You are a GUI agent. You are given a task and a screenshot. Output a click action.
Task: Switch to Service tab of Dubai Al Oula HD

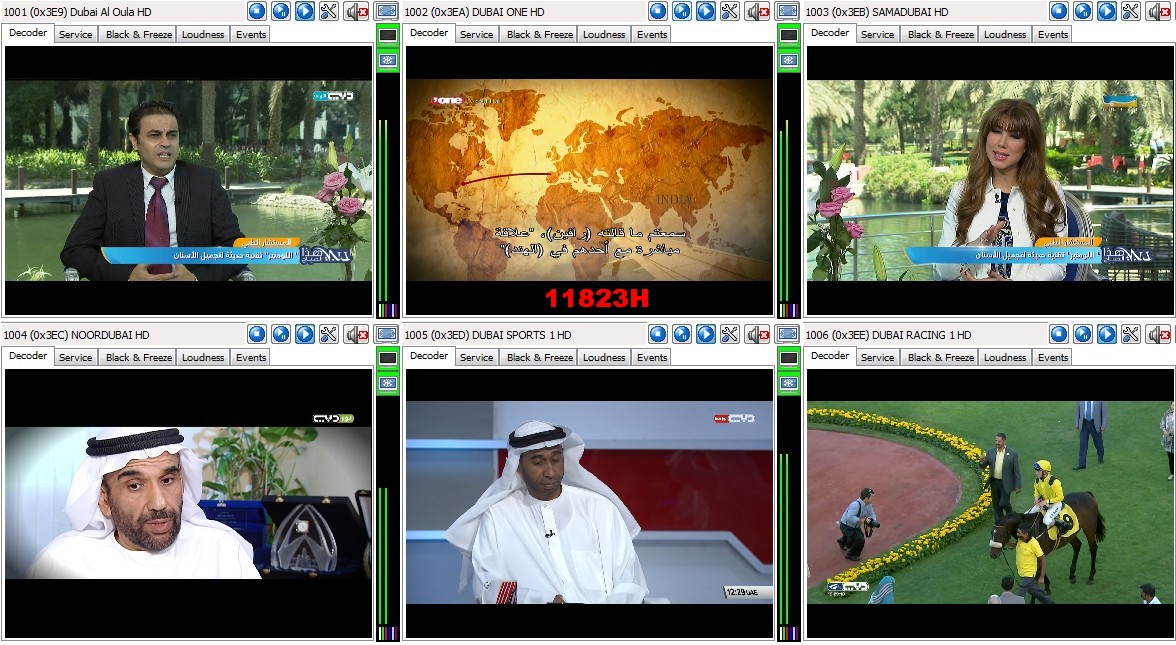coord(76,34)
